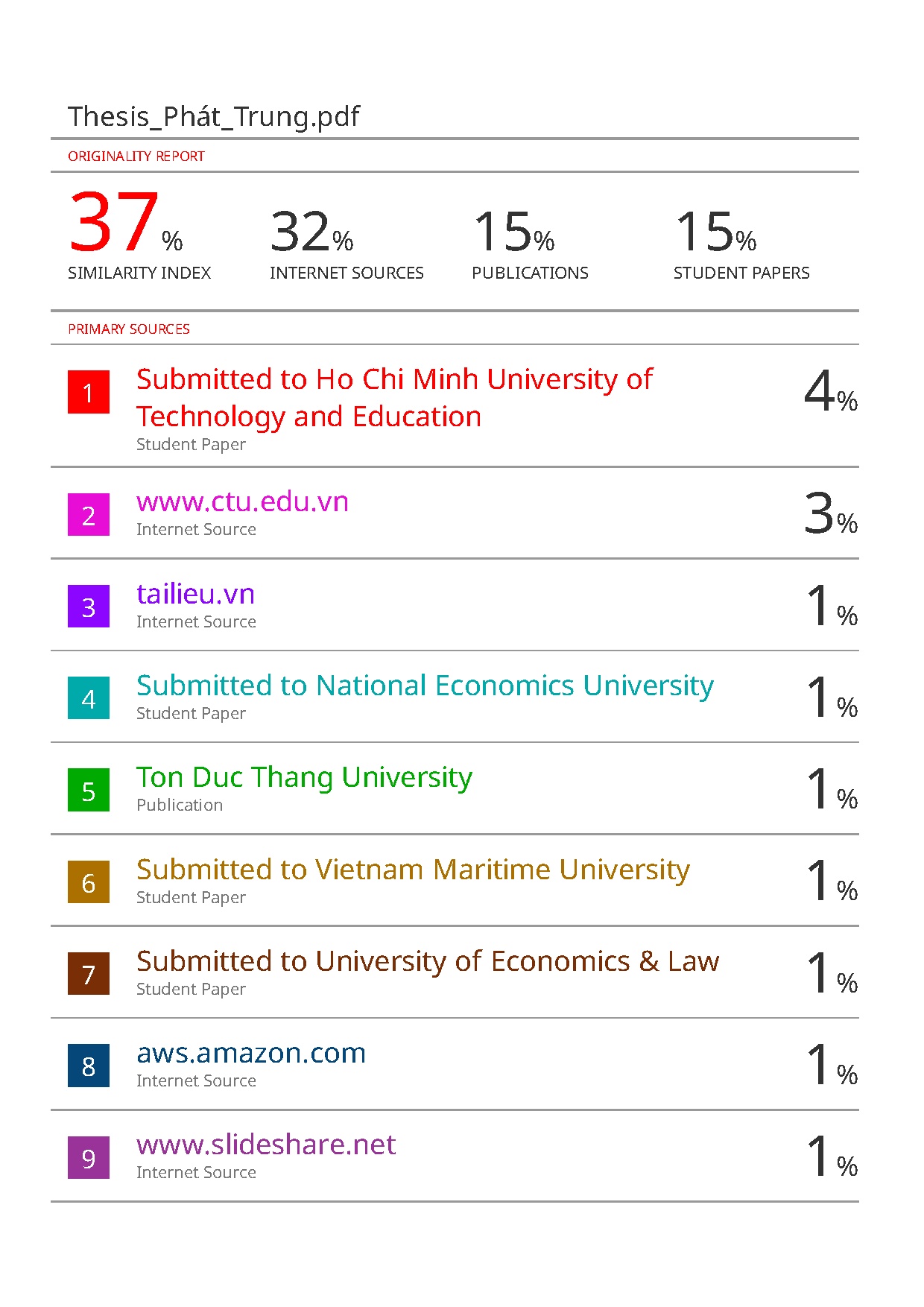Click the navy source number 8 badge

[x=89, y=1066]
